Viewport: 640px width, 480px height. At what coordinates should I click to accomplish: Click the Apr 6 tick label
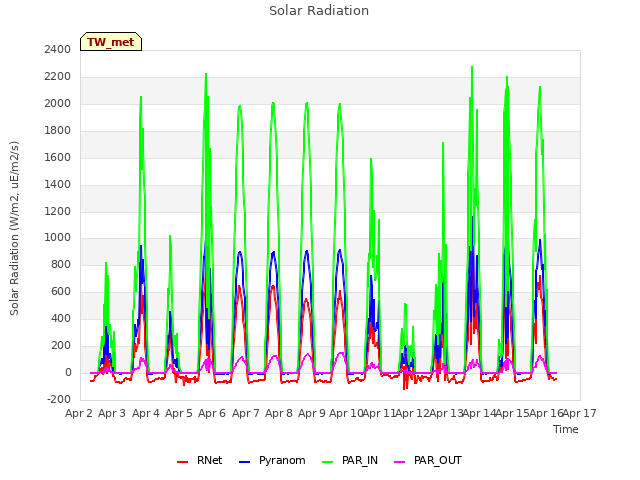coord(212,413)
